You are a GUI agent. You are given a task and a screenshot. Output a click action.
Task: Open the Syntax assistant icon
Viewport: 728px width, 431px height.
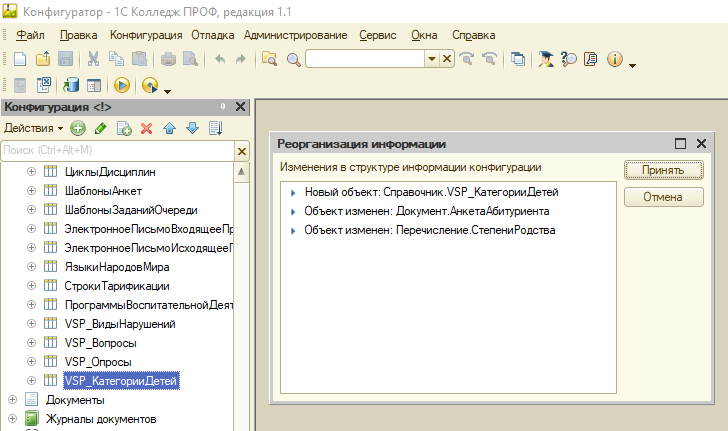click(x=546, y=59)
